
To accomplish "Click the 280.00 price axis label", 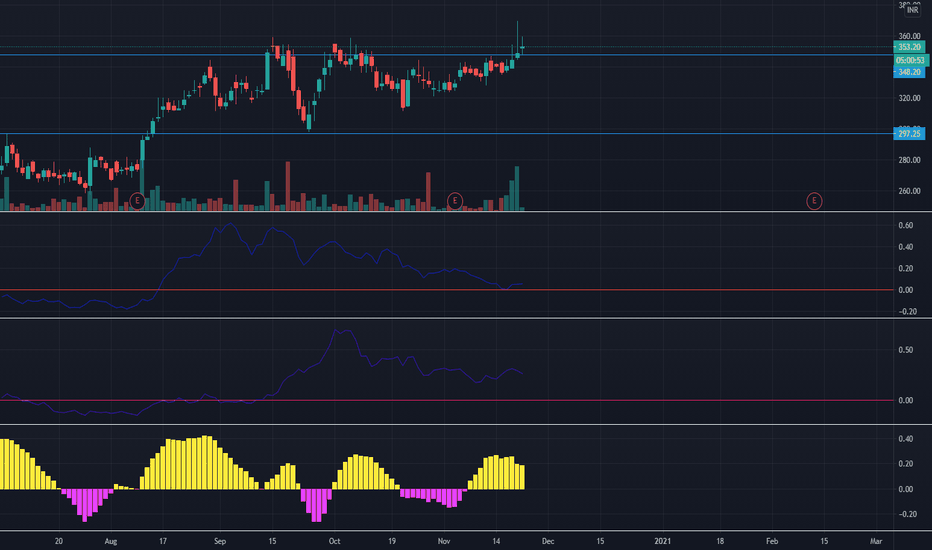I will (909, 160).
